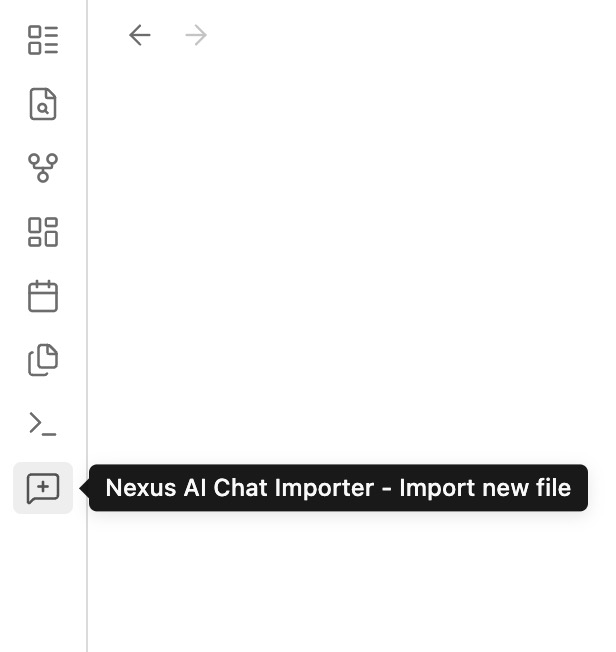
Task: Click the four-square canvas layout icon
Action: 43,232
